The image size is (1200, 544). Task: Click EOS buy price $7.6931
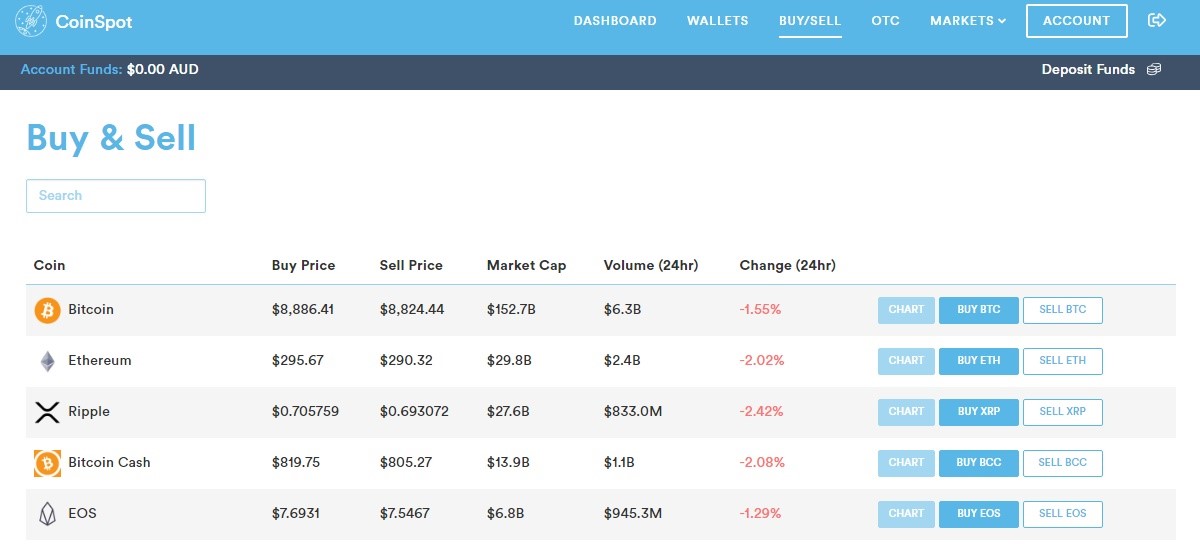point(297,514)
